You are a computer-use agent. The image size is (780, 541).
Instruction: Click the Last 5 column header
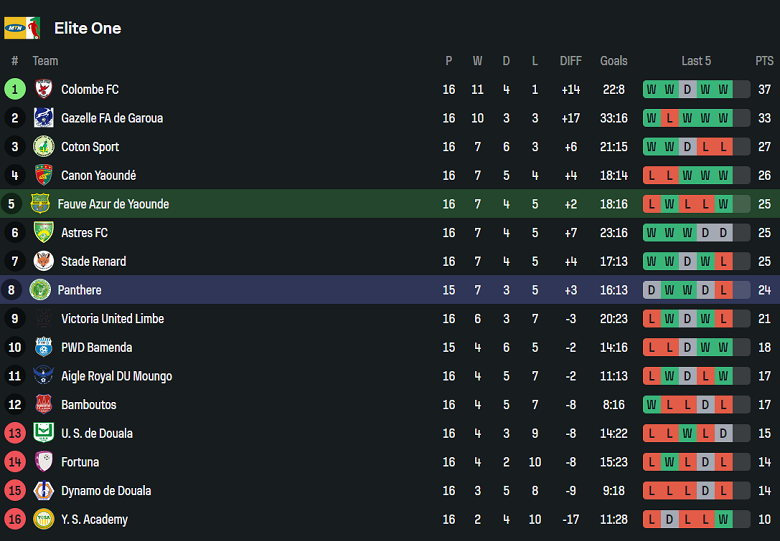pyautogui.click(x=696, y=61)
